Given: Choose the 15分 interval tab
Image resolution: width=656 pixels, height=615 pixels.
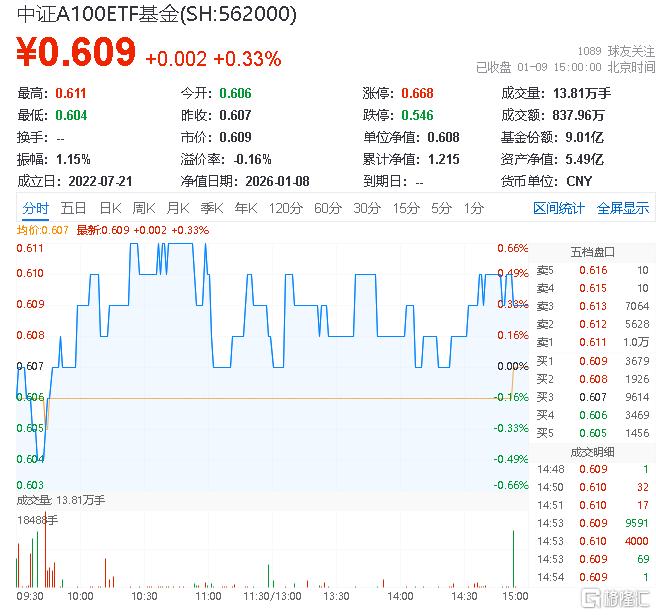Looking at the screenshot, I should [406, 208].
